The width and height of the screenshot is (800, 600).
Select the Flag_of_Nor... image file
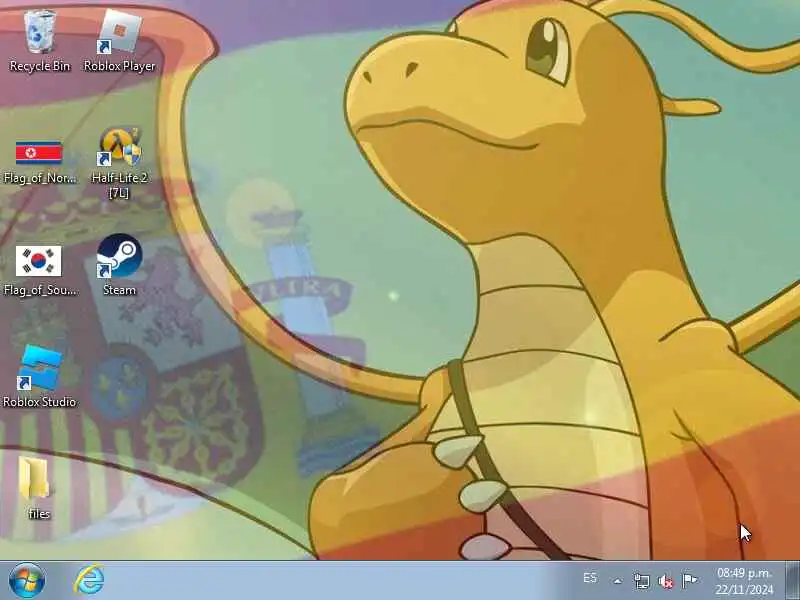(39, 161)
